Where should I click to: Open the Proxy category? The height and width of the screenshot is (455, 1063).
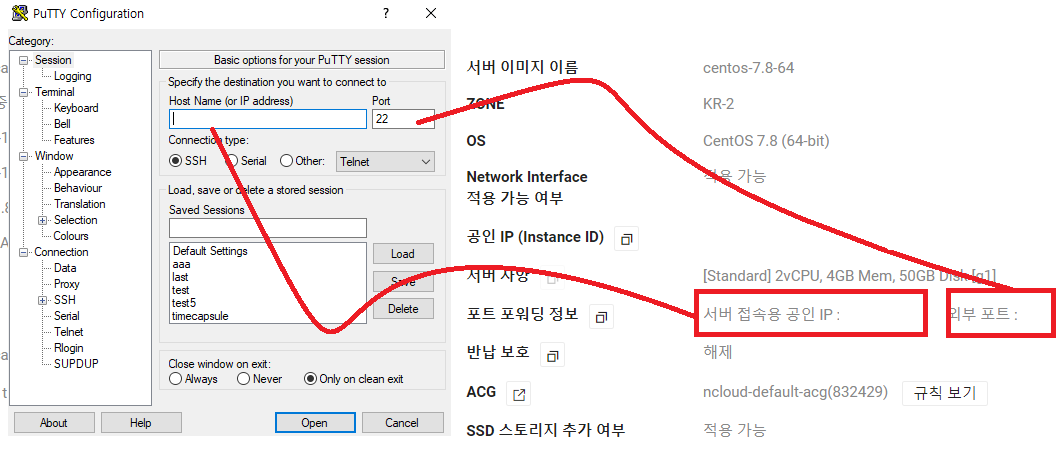tap(66, 284)
